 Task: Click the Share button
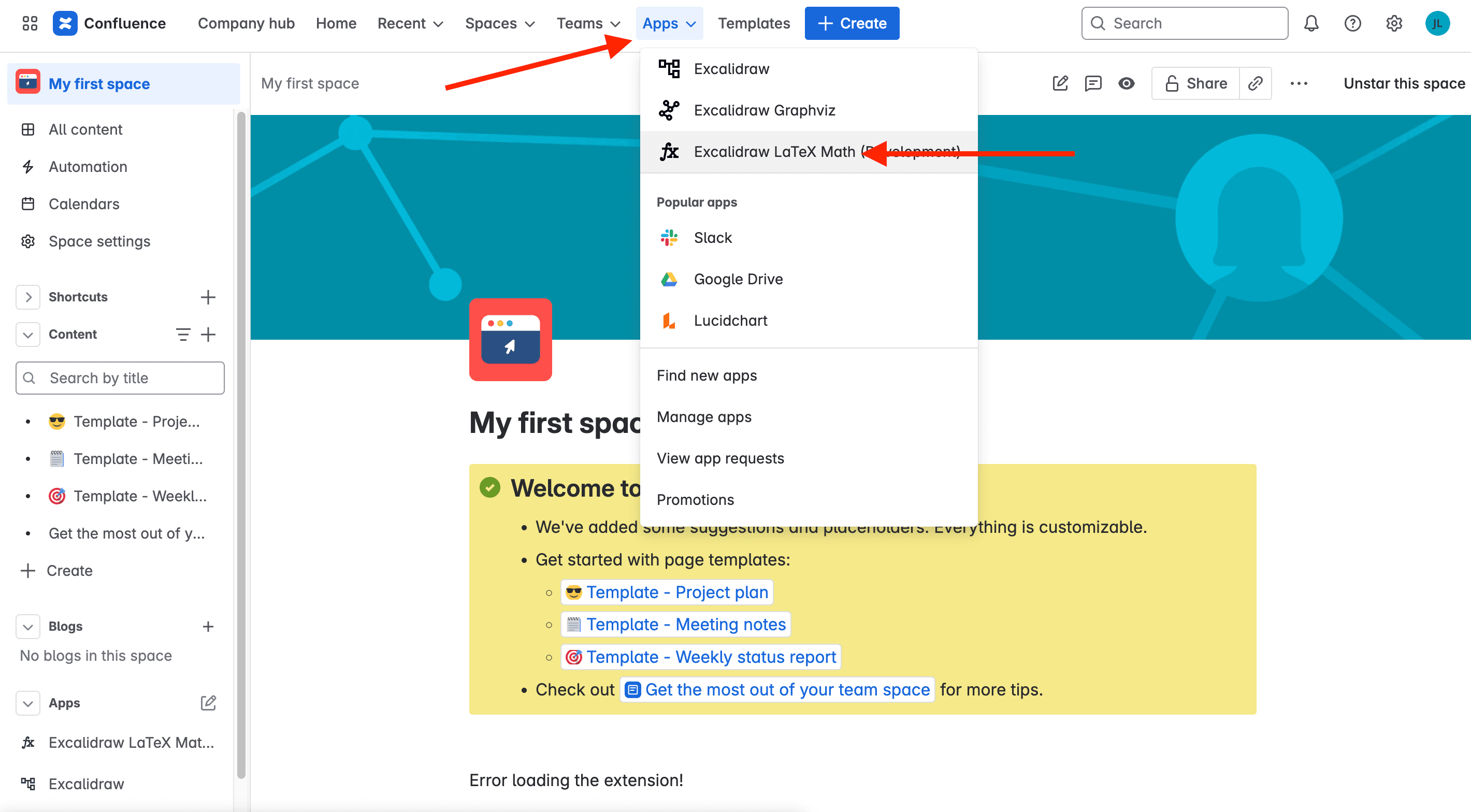tap(1196, 83)
